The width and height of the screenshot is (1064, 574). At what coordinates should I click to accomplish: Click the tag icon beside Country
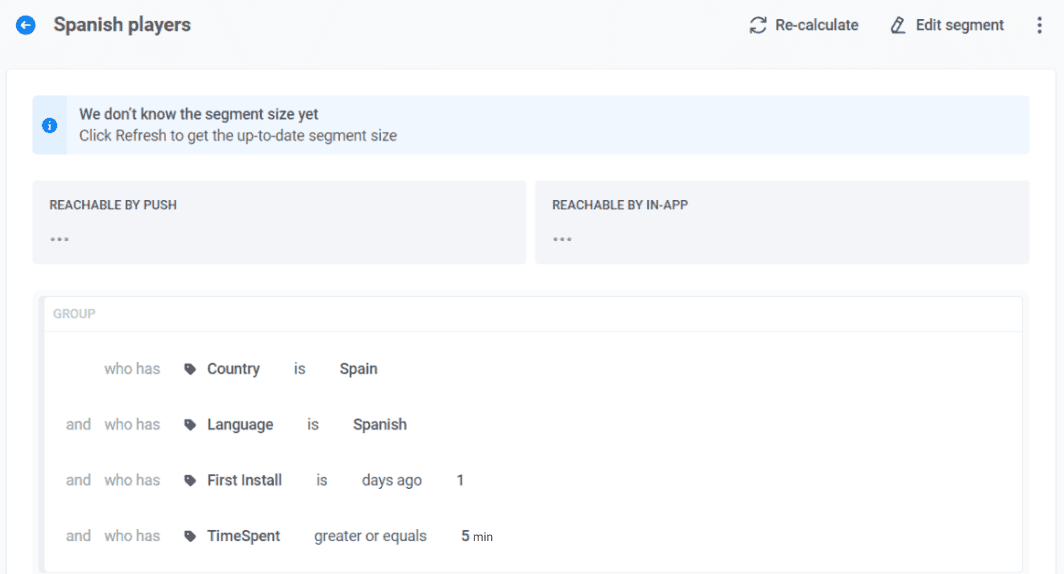190,369
